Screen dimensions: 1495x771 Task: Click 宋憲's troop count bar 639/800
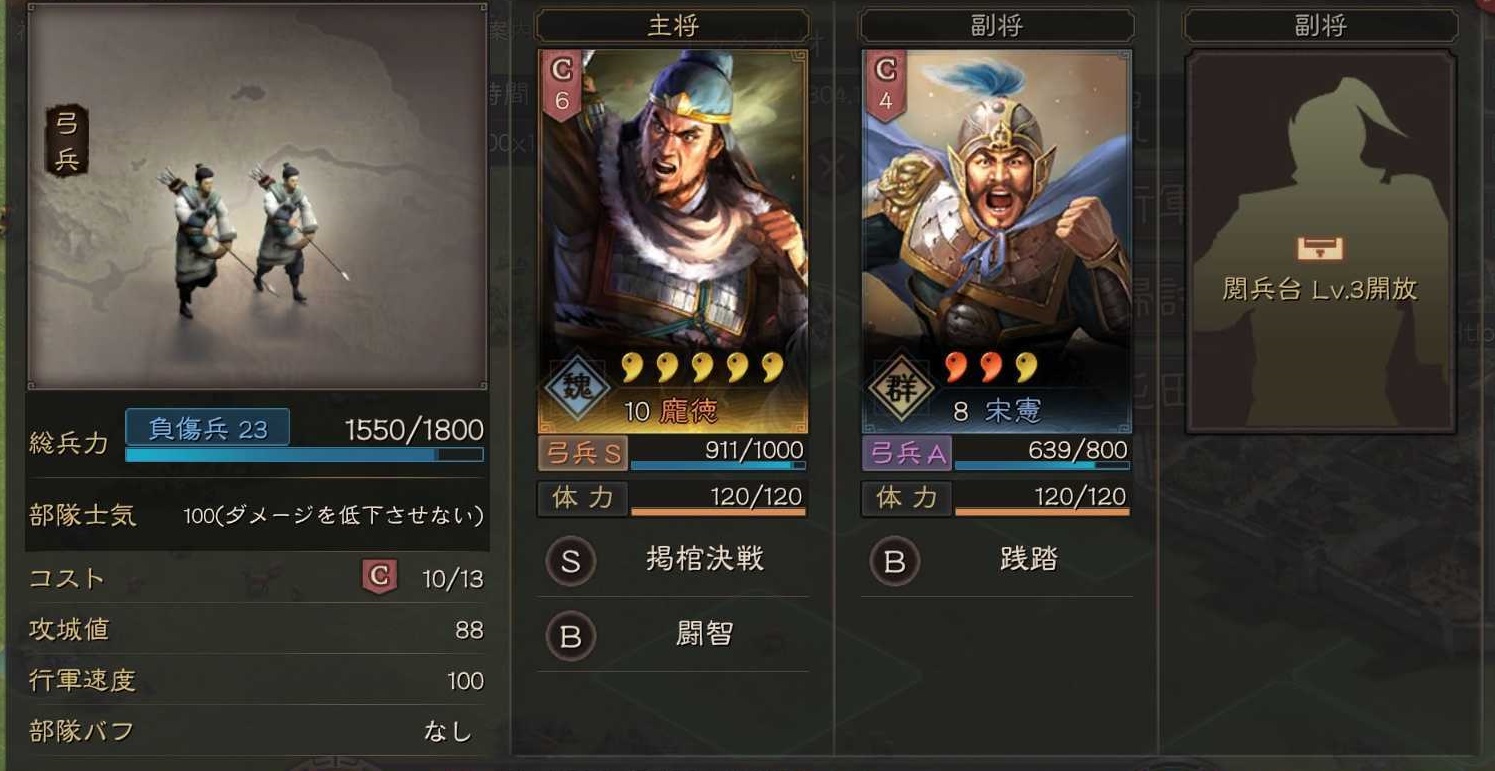tap(1042, 453)
